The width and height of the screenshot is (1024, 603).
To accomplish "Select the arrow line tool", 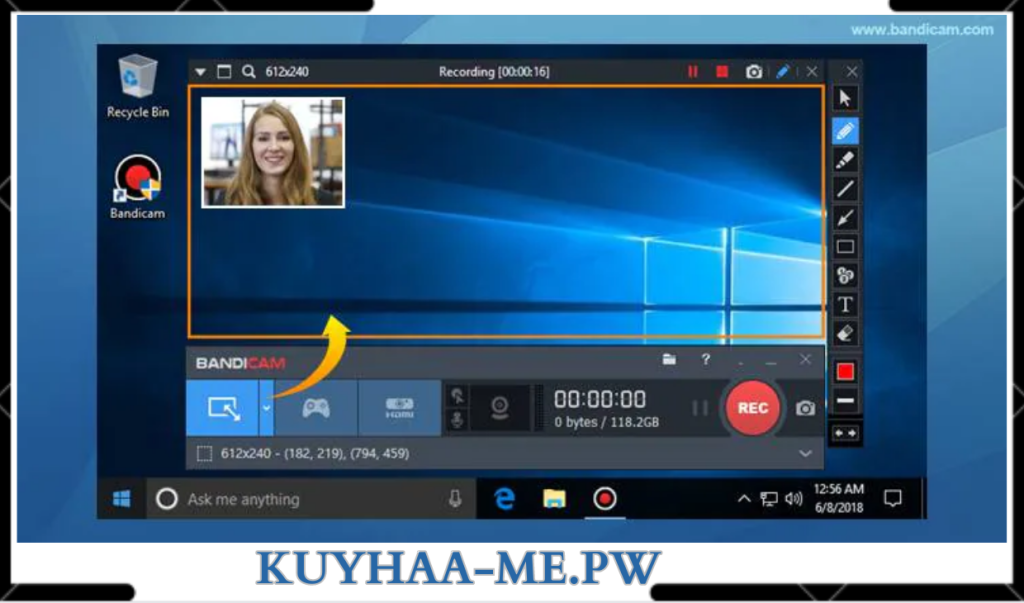I will point(845,218).
